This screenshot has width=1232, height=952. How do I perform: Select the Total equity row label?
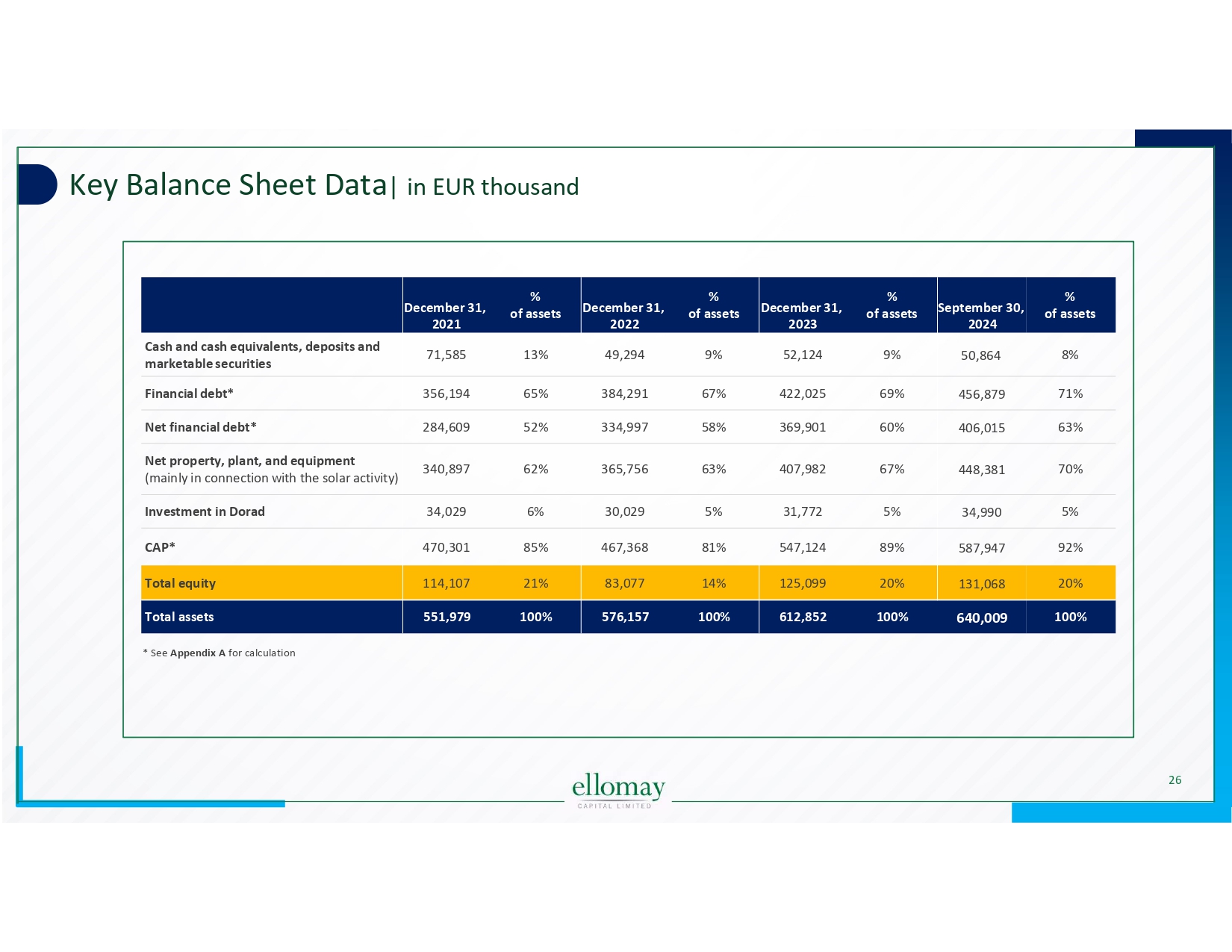tap(180, 584)
